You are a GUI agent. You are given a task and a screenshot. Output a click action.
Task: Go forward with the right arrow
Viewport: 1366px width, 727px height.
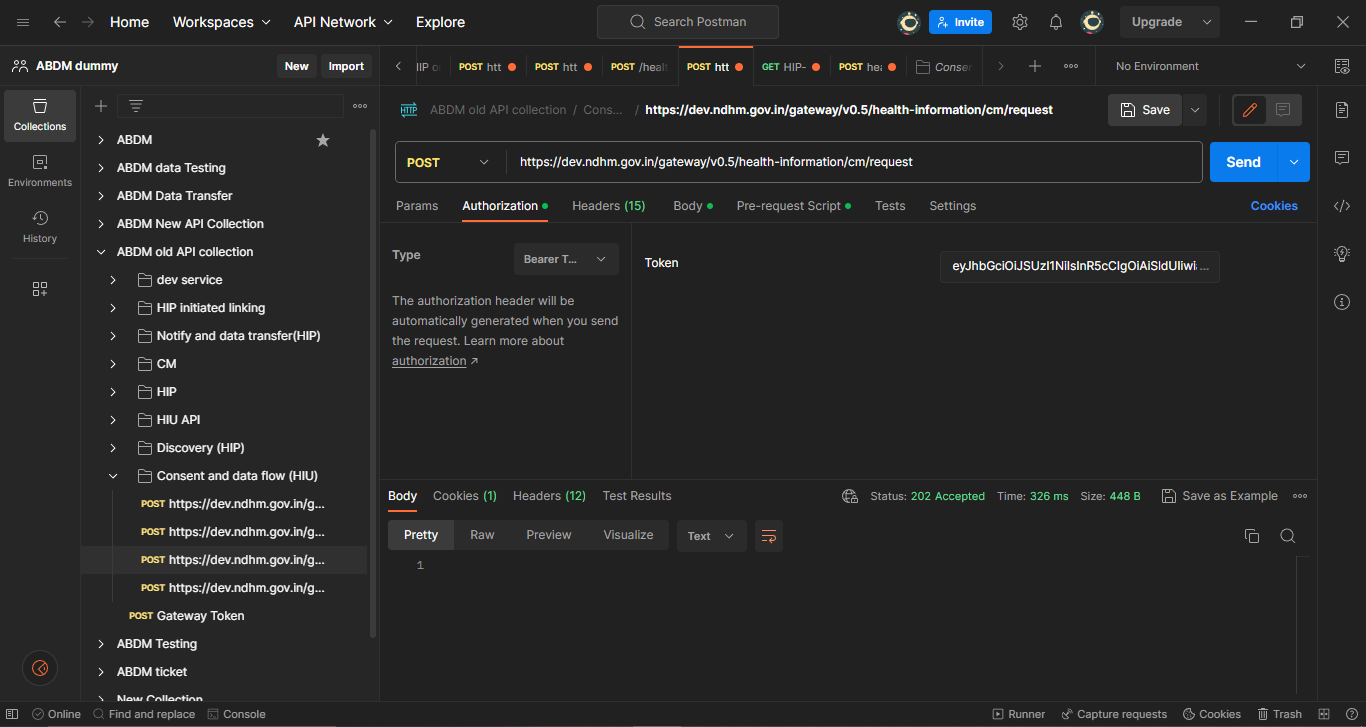(x=88, y=22)
